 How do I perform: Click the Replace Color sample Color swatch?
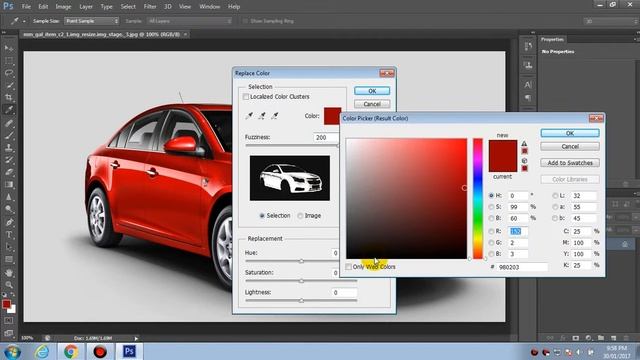click(x=332, y=116)
